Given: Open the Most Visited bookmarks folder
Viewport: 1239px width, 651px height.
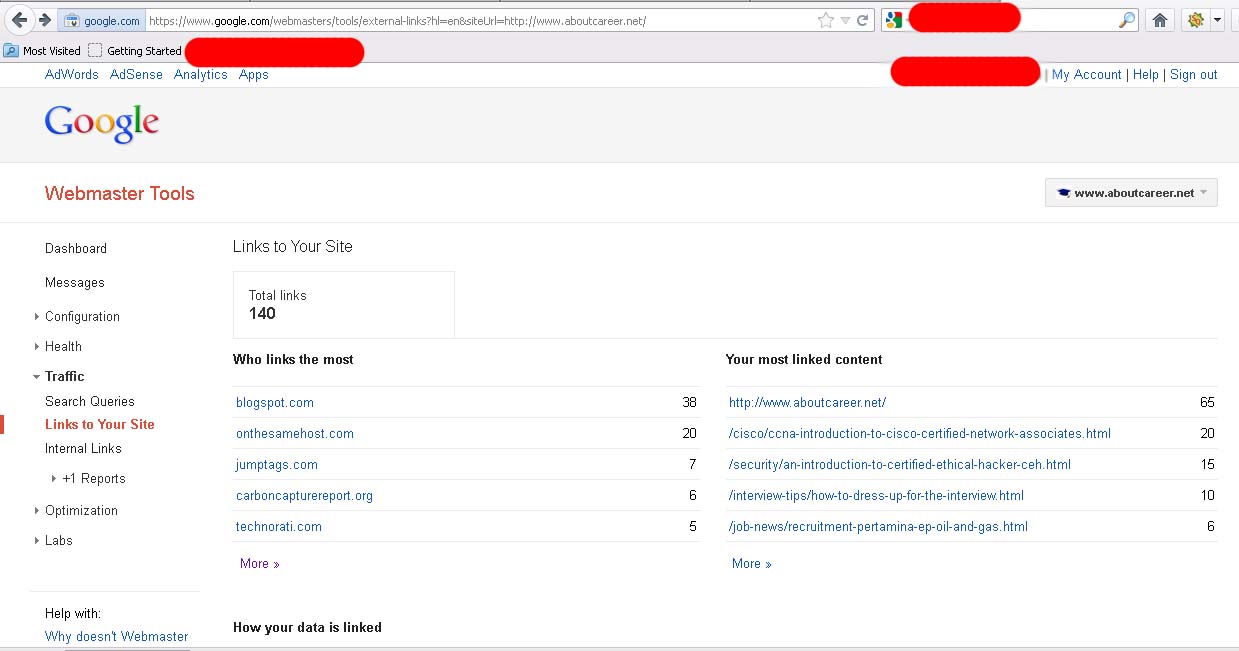Looking at the screenshot, I should [x=43, y=51].
